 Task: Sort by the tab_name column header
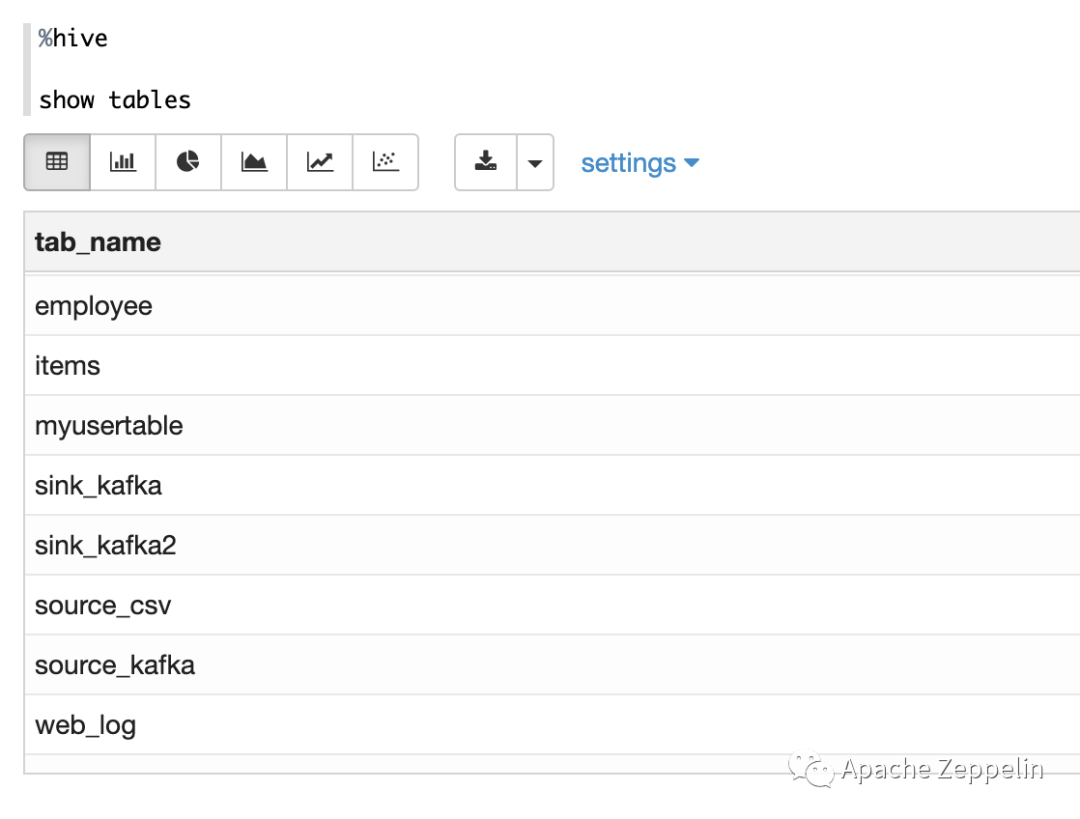point(98,242)
